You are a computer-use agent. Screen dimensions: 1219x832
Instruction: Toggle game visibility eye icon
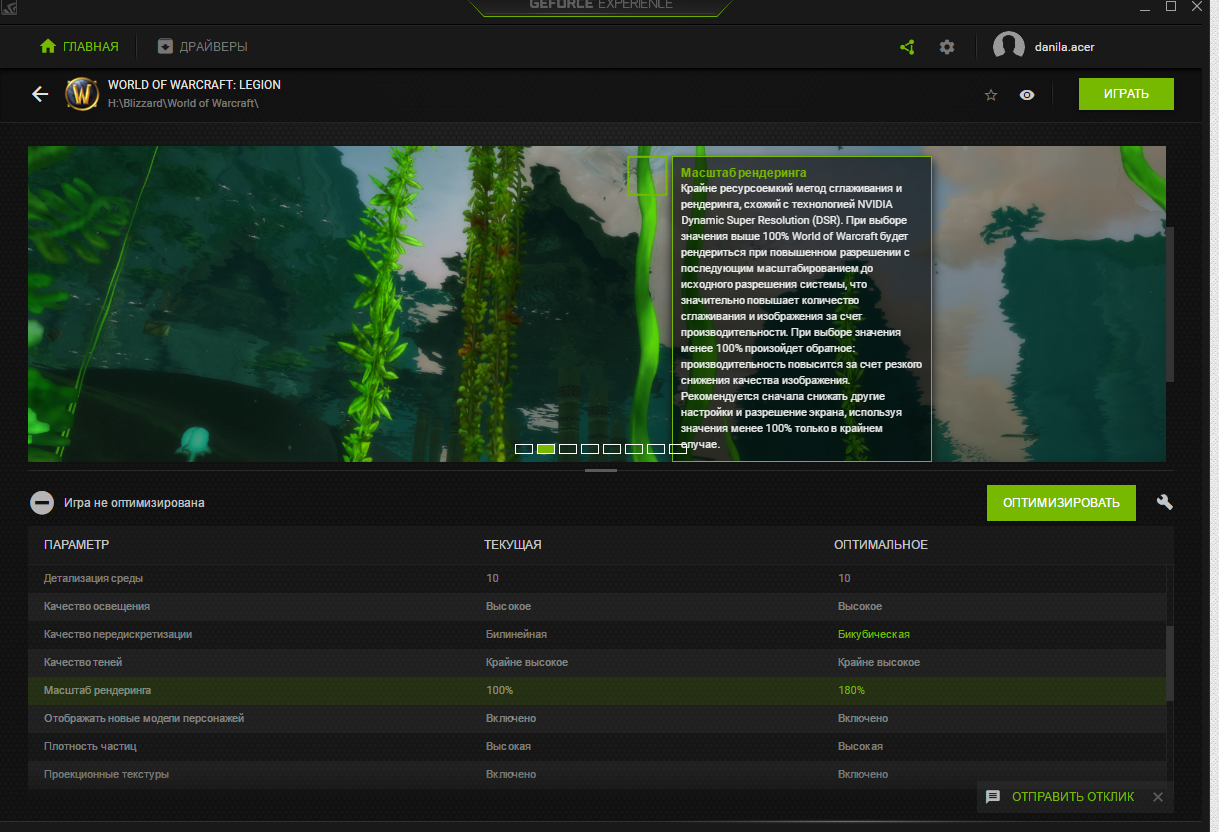click(x=1027, y=95)
